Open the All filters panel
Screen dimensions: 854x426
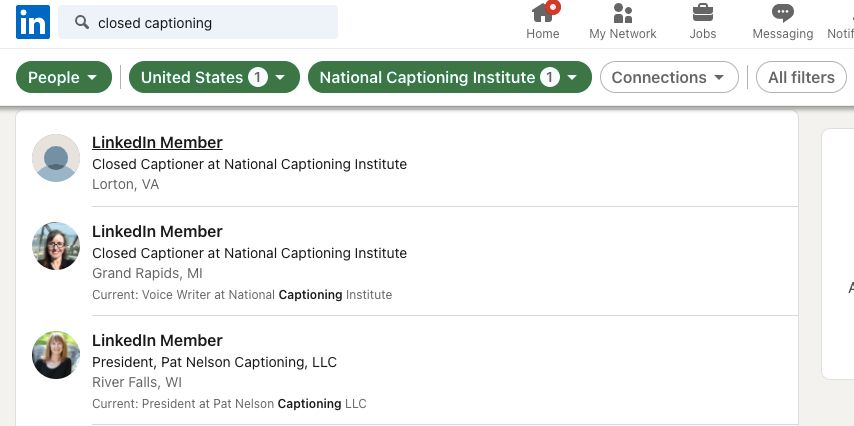[801, 78]
